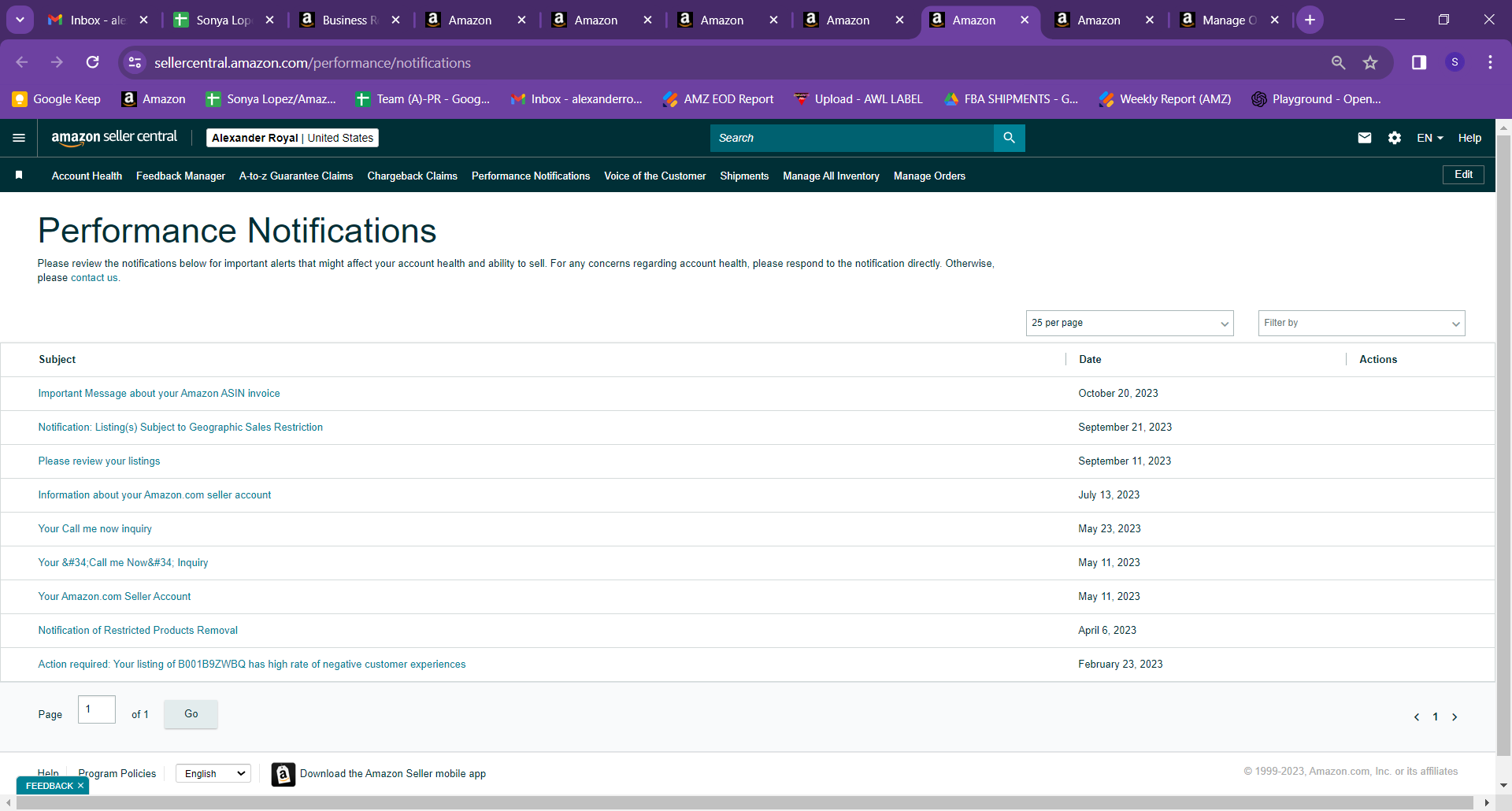
Task: Open the buyer messages envelope icon
Action: pos(1365,138)
